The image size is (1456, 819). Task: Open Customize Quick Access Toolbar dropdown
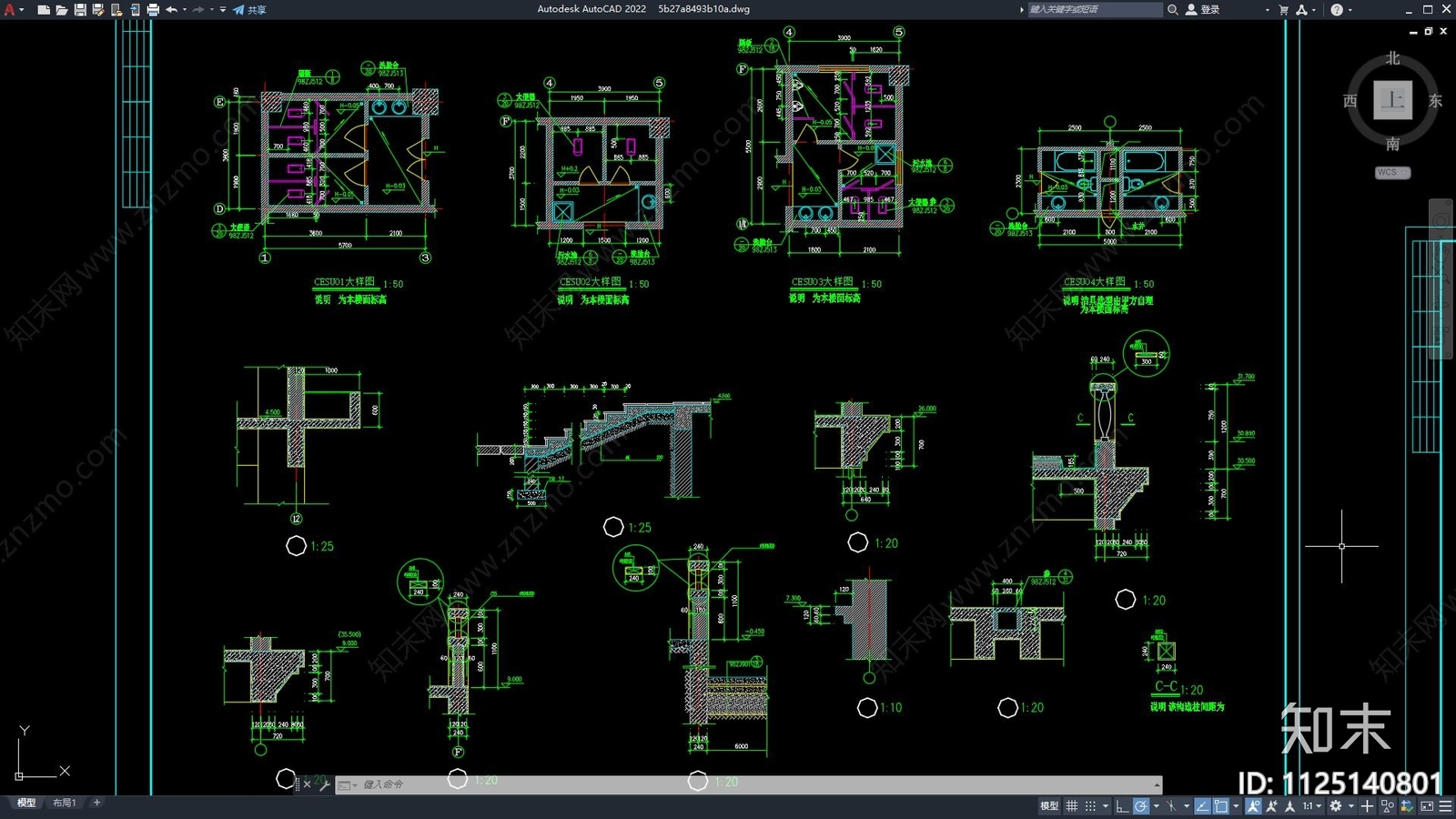point(223,9)
